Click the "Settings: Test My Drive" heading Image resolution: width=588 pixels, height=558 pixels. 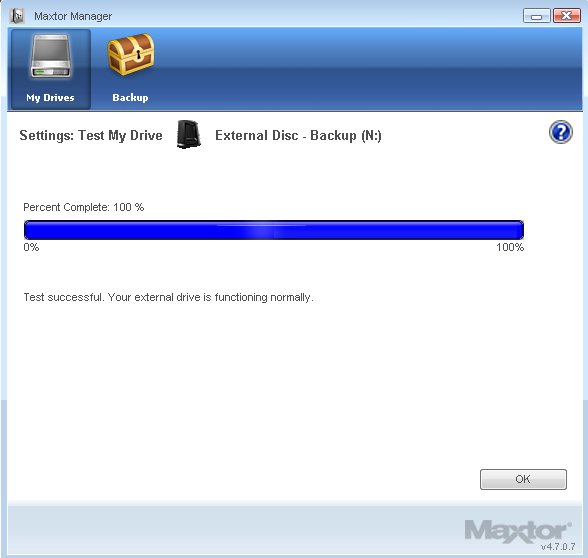pyautogui.click(x=91, y=135)
